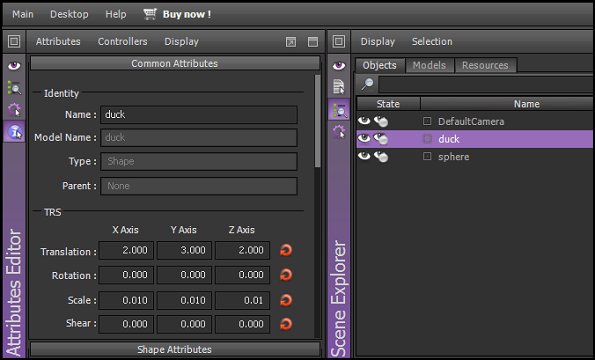This screenshot has height=360, width=595.
Task: Click the Scale X Axis field
Action: click(x=126, y=300)
